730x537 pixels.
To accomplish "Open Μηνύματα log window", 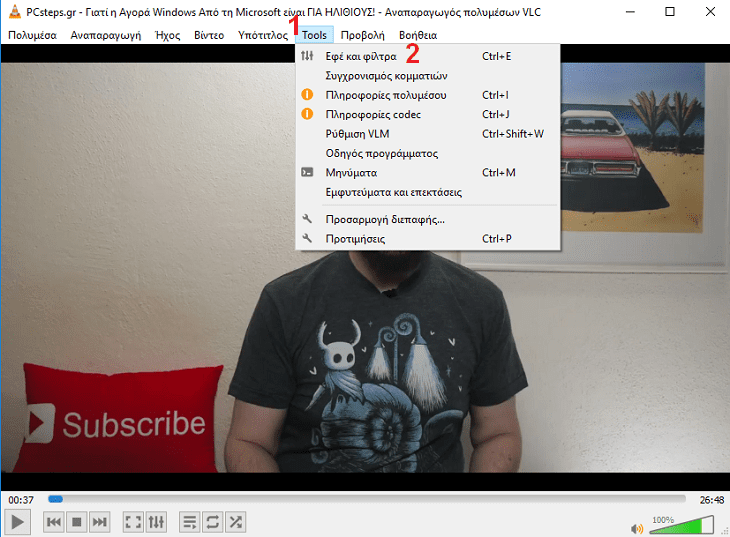I will coord(427,173).
